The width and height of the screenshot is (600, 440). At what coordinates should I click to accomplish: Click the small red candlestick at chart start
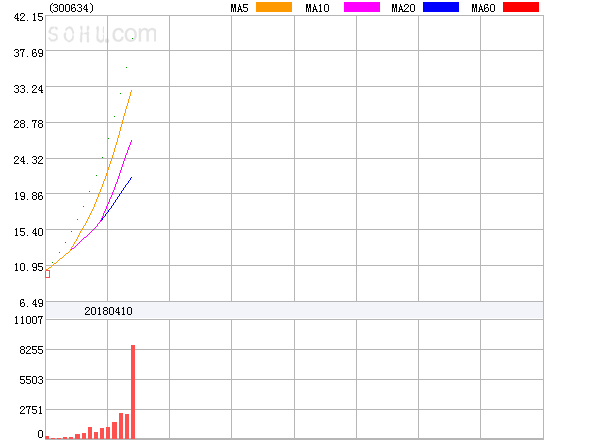click(47, 274)
